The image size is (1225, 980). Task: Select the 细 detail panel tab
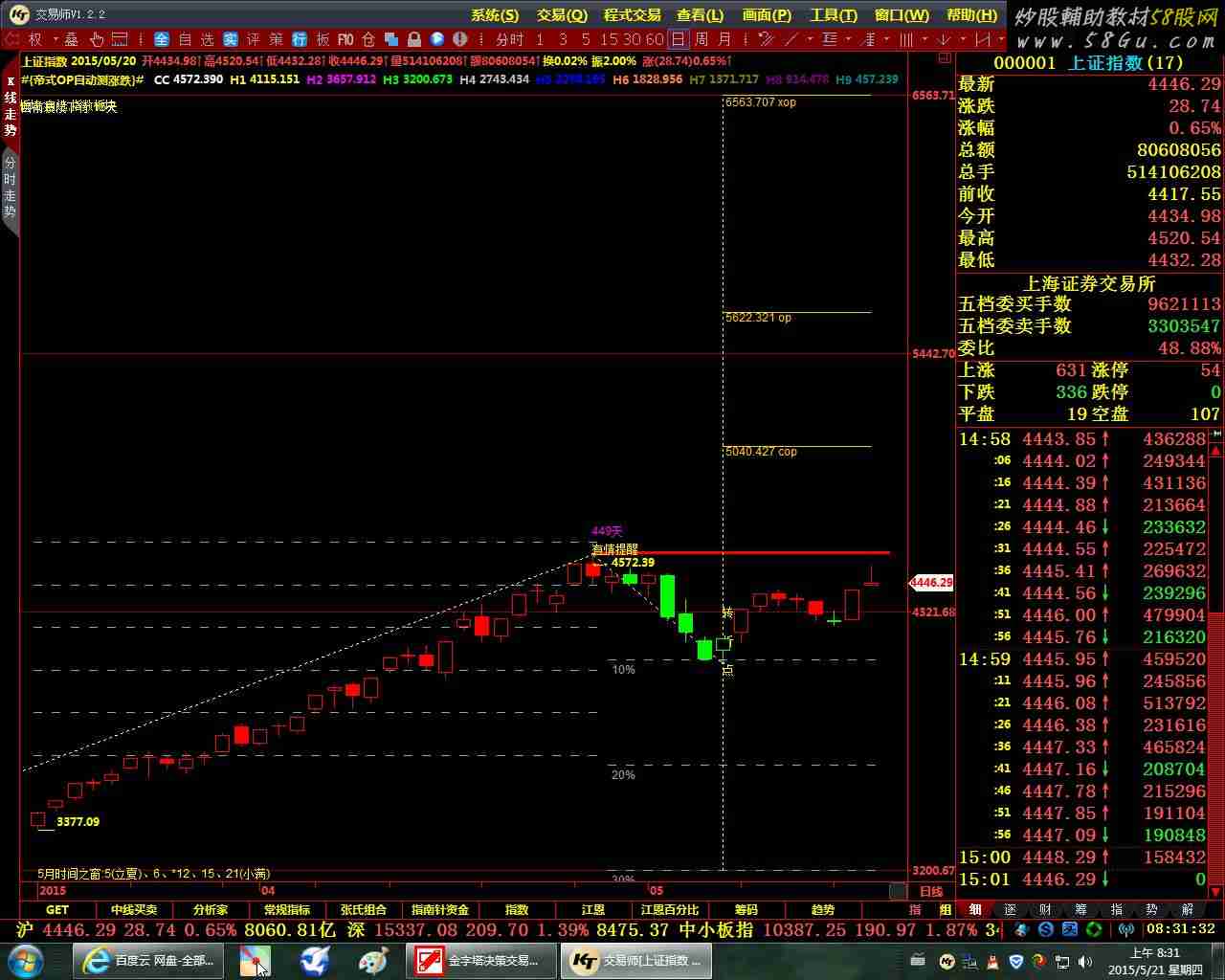pos(975,910)
